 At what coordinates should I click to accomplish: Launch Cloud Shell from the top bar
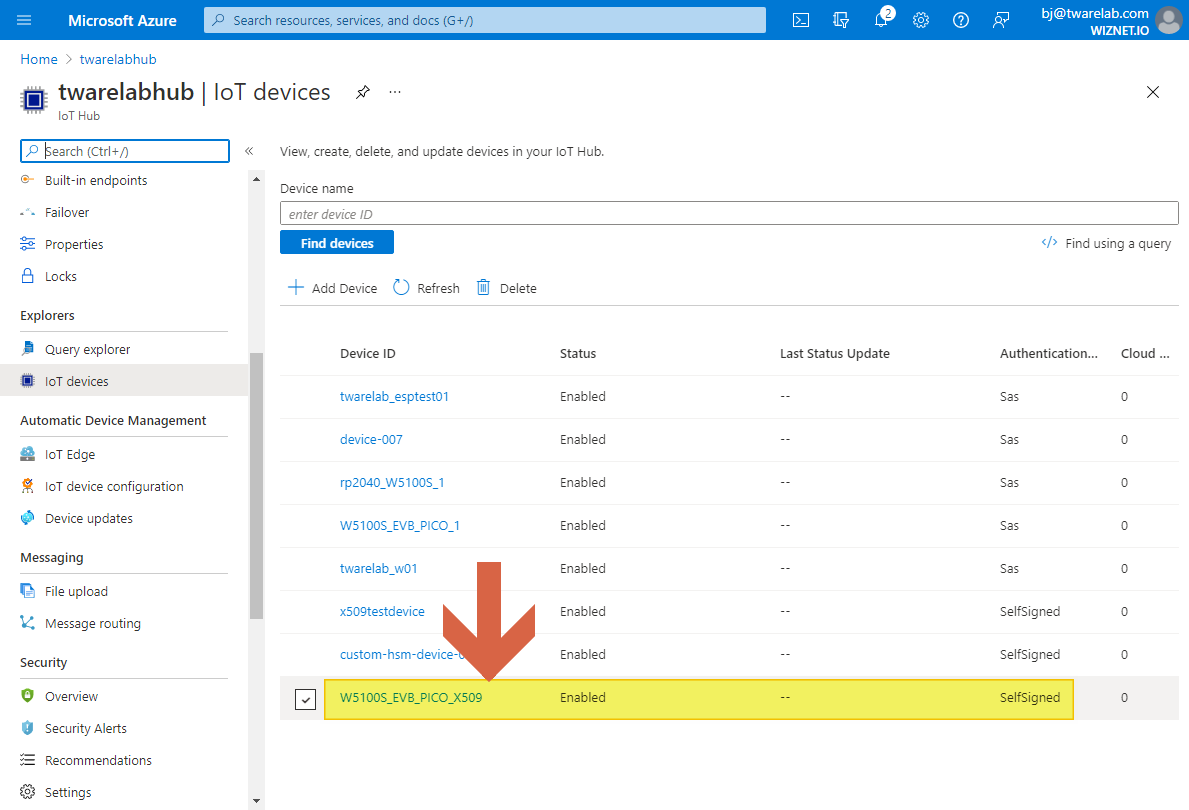[x=801, y=20]
